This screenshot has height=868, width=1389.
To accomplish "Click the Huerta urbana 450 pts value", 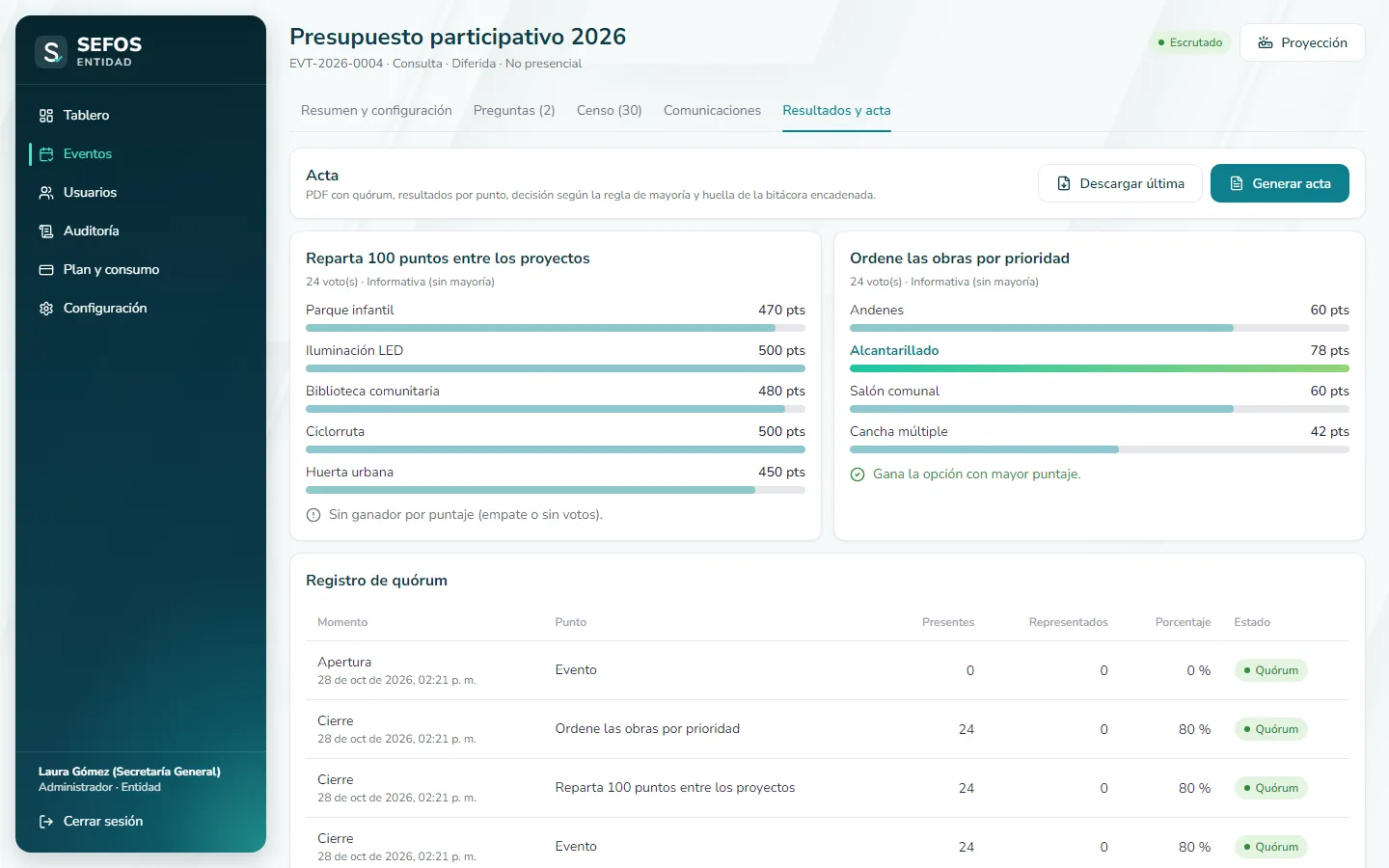I will point(781,473).
